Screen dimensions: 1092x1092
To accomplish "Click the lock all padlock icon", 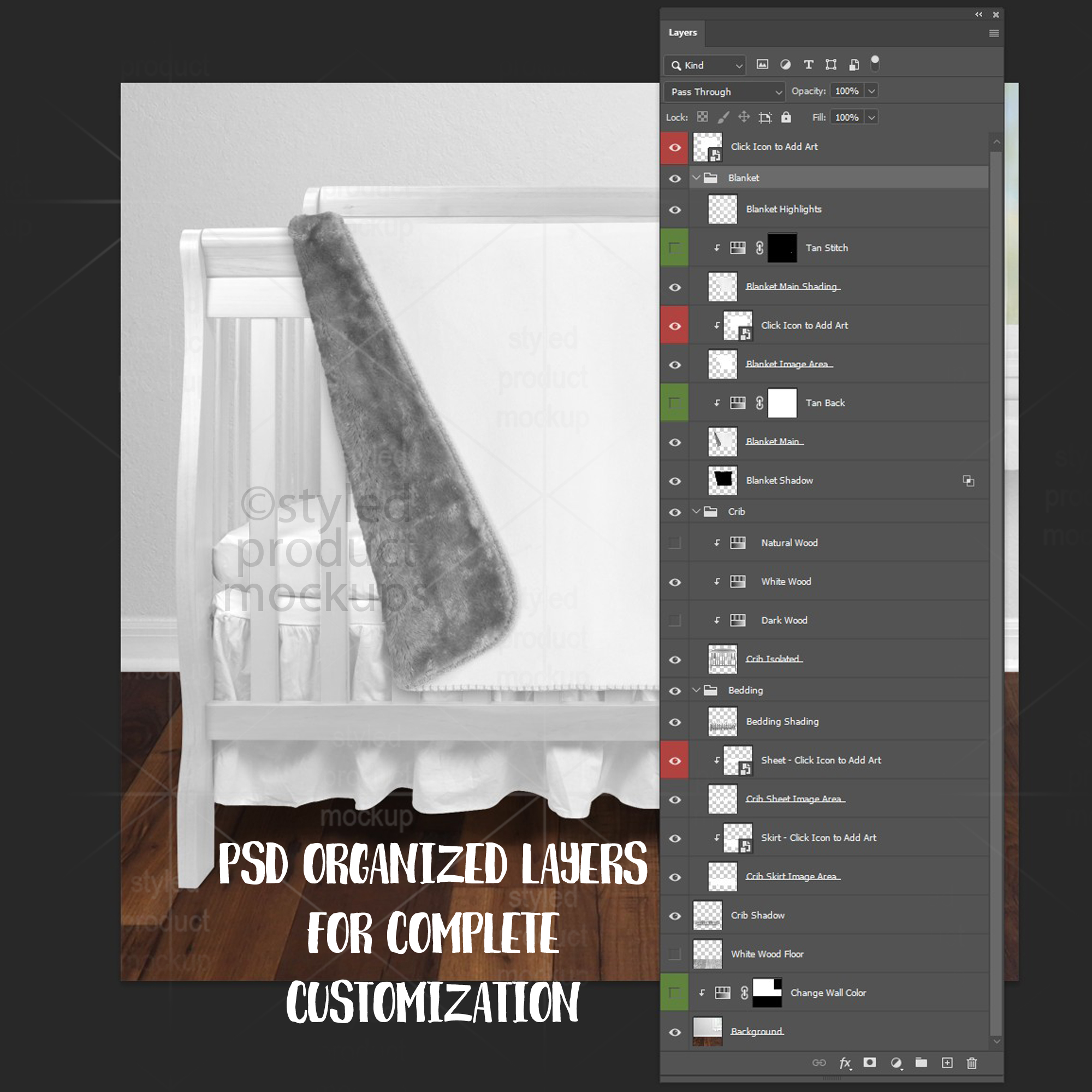I will [786, 117].
